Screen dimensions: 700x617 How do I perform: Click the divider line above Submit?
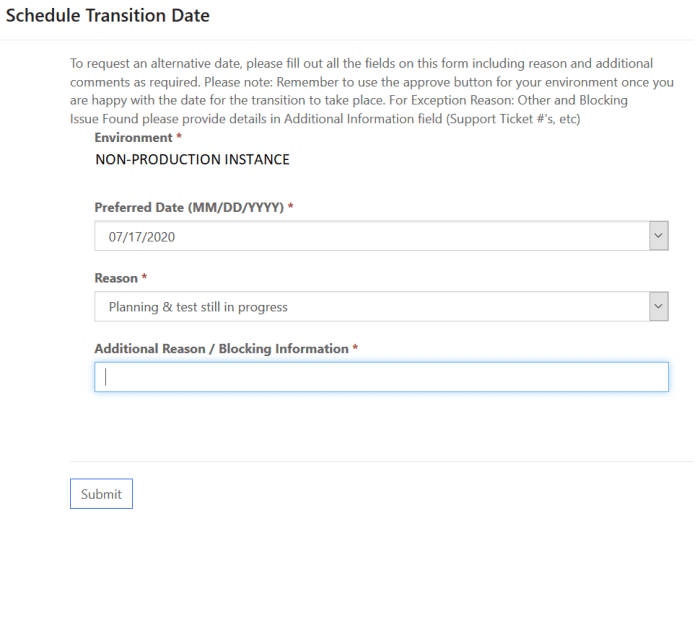tap(381, 461)
